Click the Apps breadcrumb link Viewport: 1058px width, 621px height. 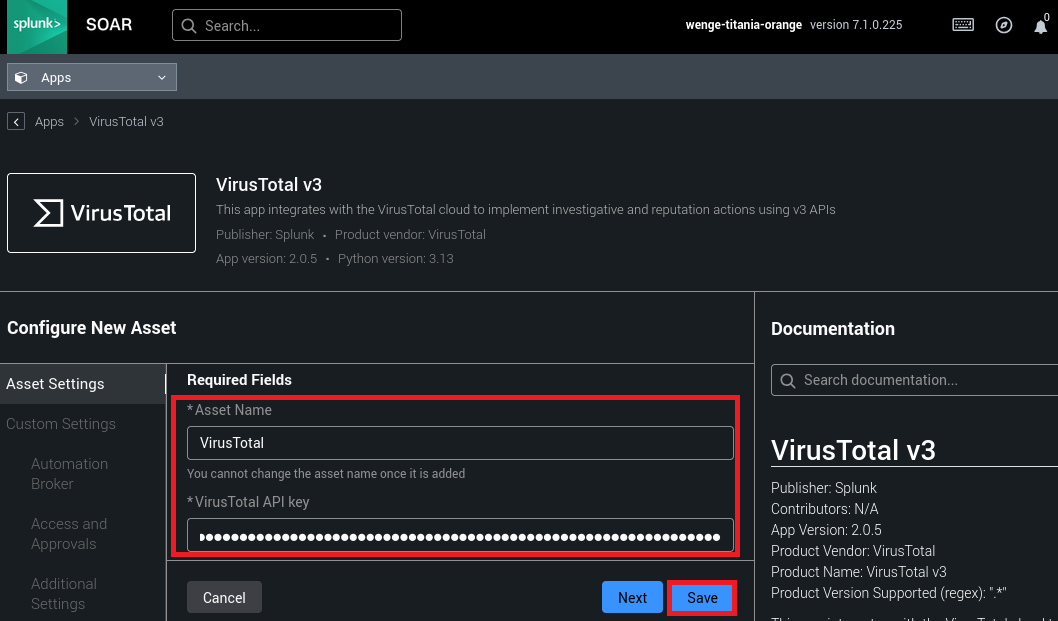tap(49, 121)
